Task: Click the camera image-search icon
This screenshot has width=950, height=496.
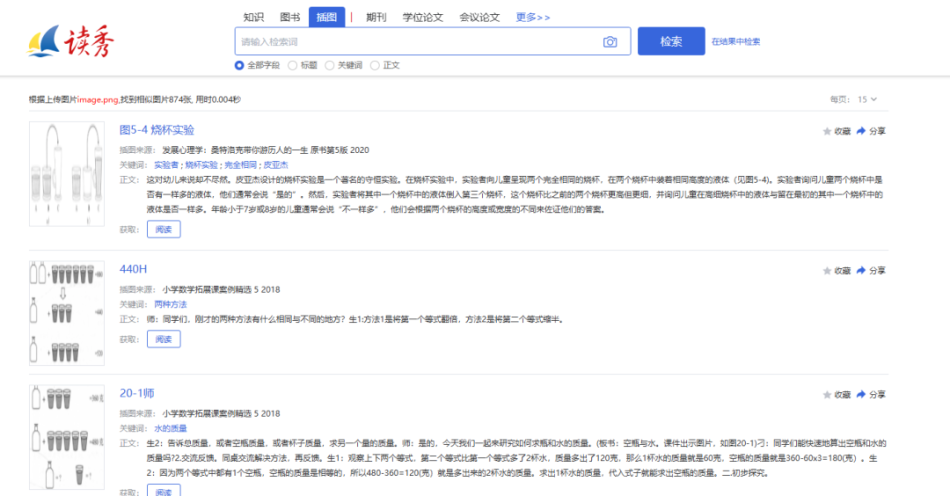Action: click(610, 42)
